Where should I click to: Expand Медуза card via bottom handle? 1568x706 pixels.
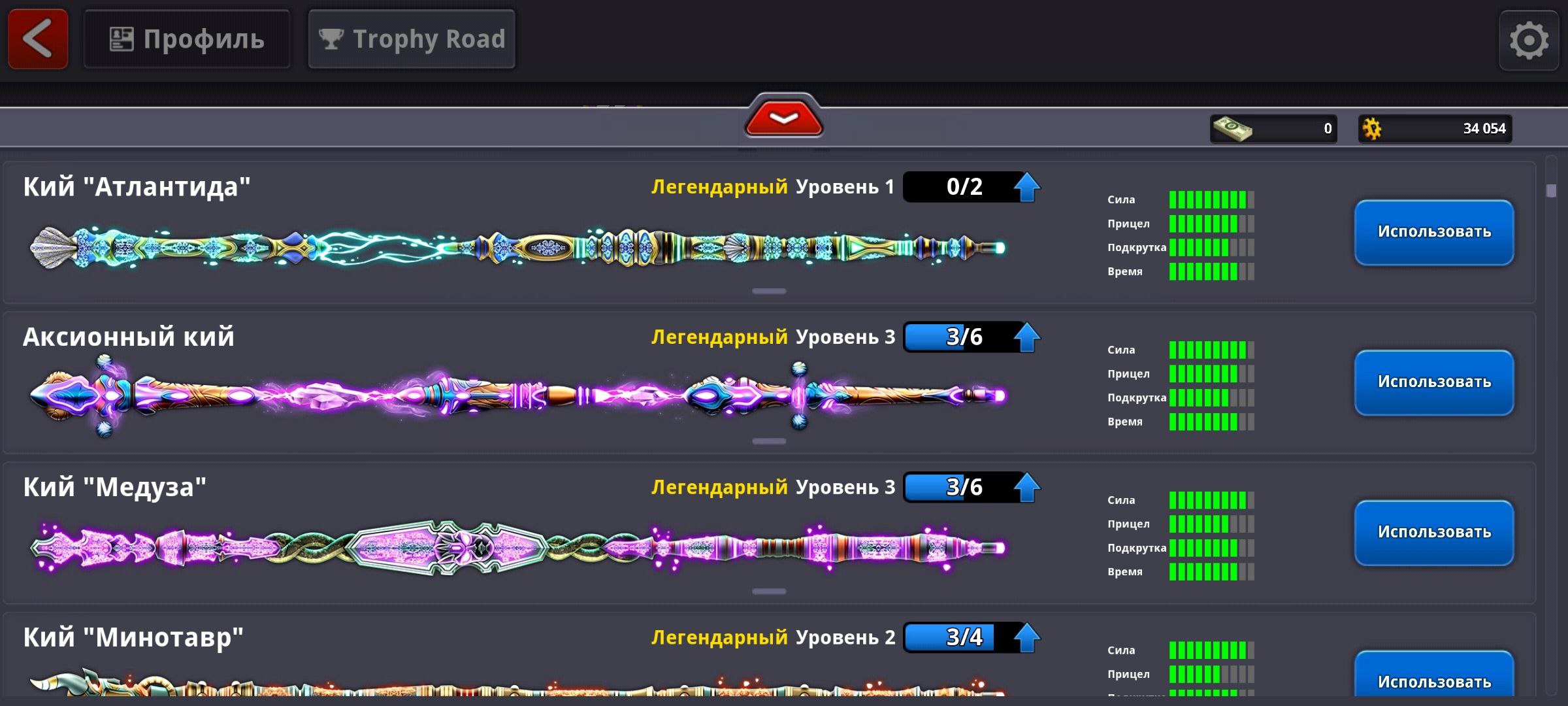tap(769, 592)
